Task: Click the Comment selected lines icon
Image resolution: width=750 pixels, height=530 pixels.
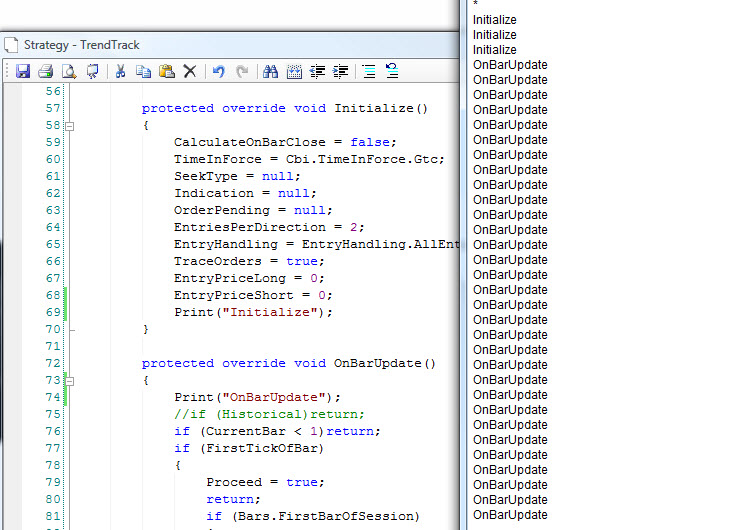Action: (369, 71)
